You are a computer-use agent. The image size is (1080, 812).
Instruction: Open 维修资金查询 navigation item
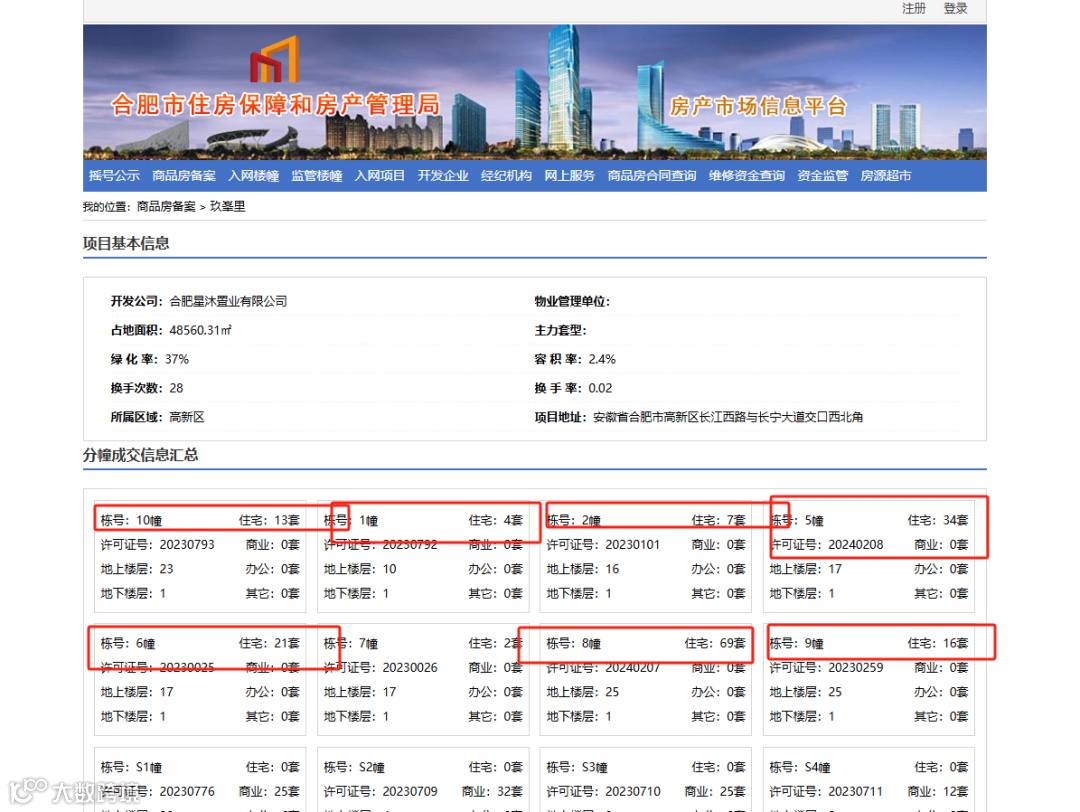click(747, 176)
